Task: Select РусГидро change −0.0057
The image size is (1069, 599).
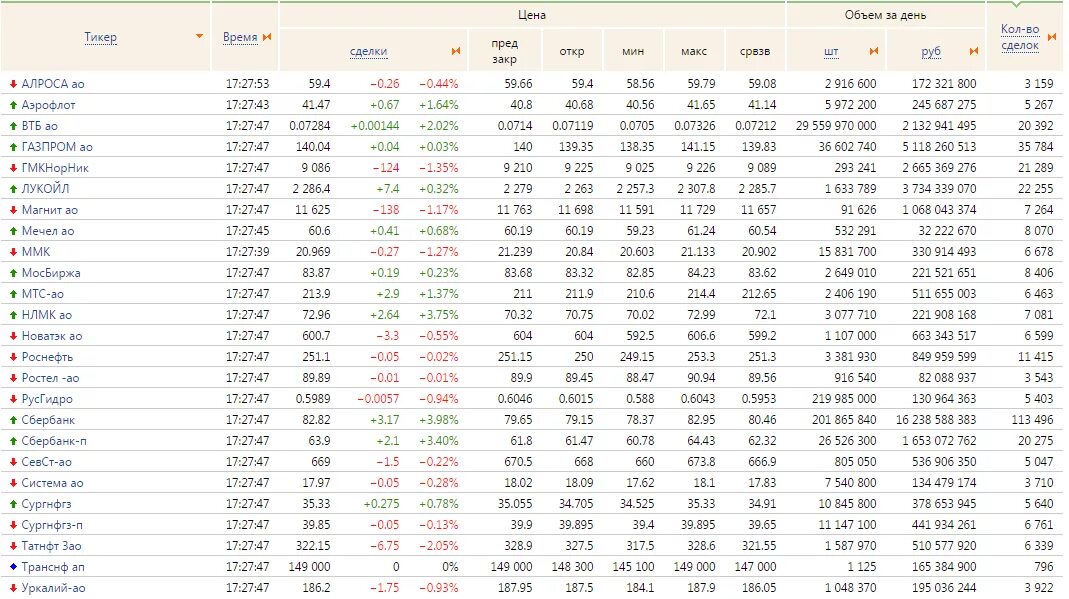Action: click(x=377, y=399)
